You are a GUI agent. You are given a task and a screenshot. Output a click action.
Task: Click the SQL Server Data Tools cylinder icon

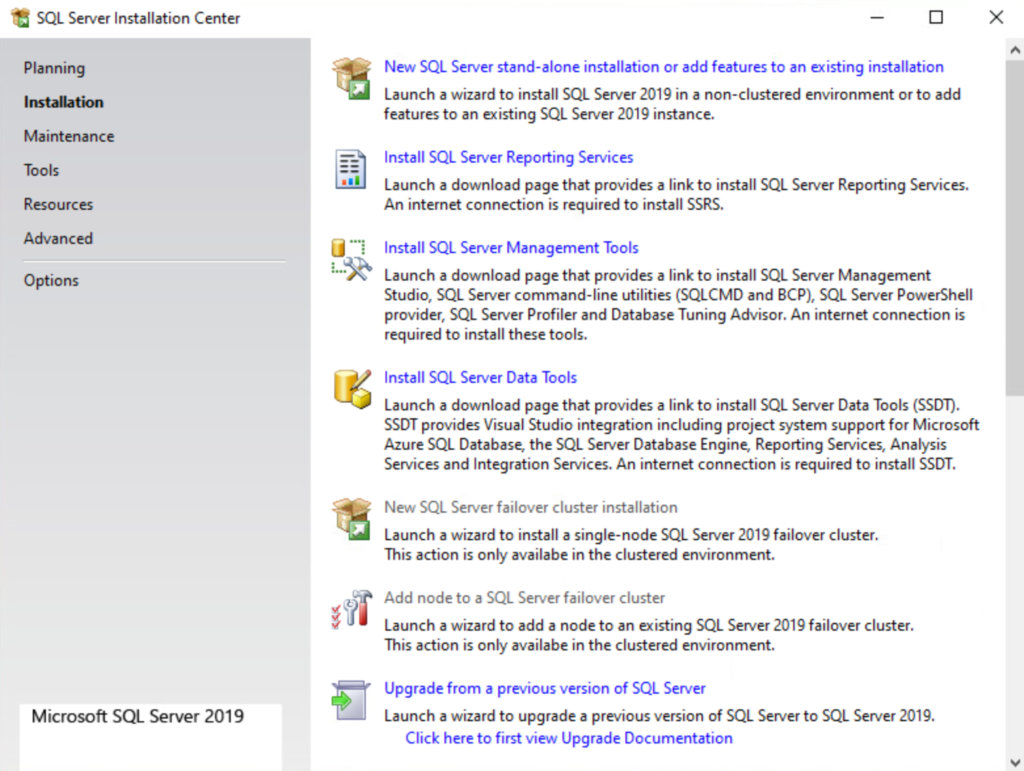[351, 388]
